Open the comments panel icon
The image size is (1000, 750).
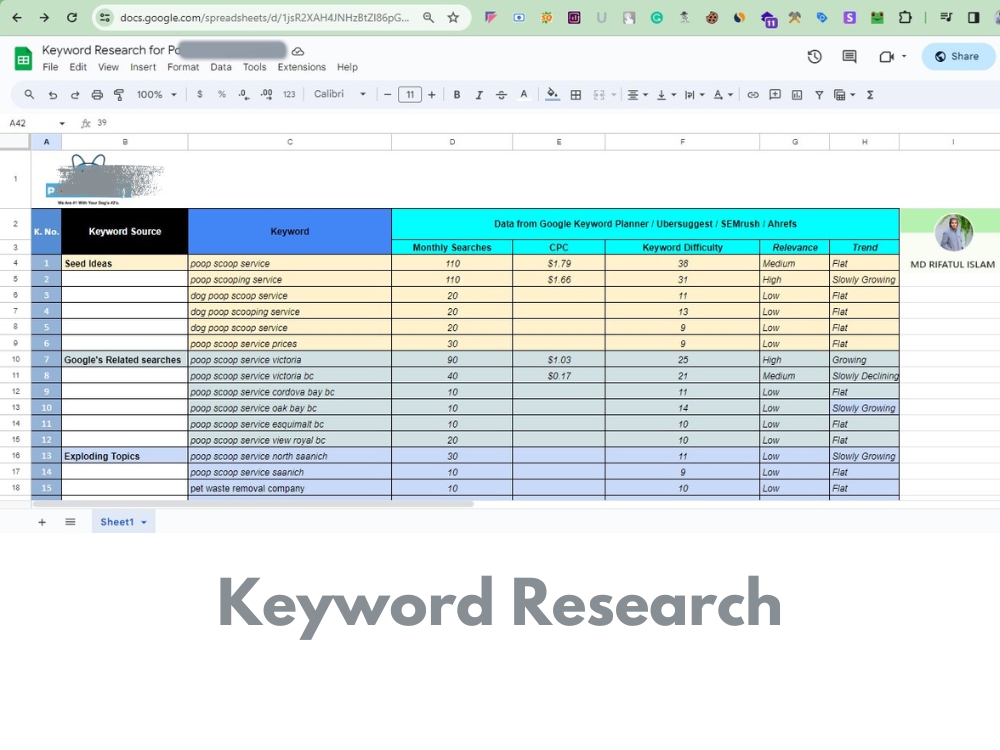click(849, 57)
